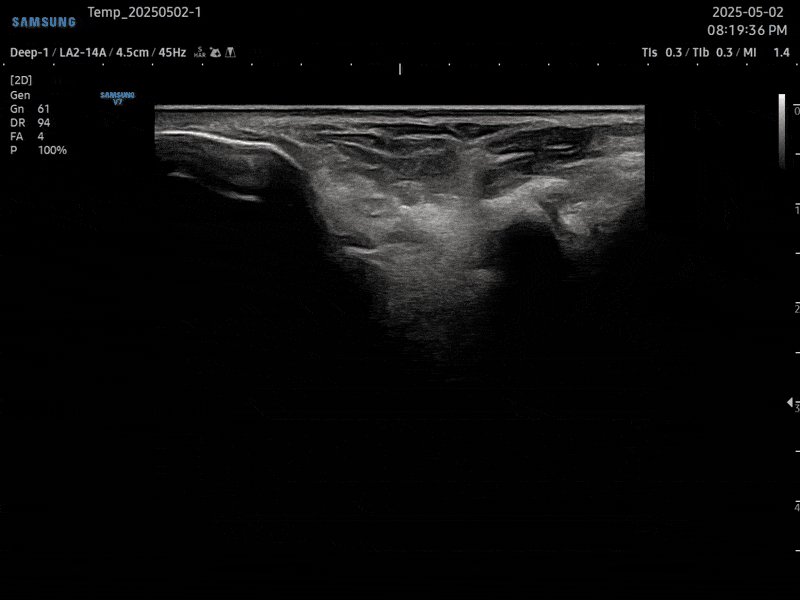
Task: Click the patient ID Temp_20250502-1
Action: [x=144, y=12]
